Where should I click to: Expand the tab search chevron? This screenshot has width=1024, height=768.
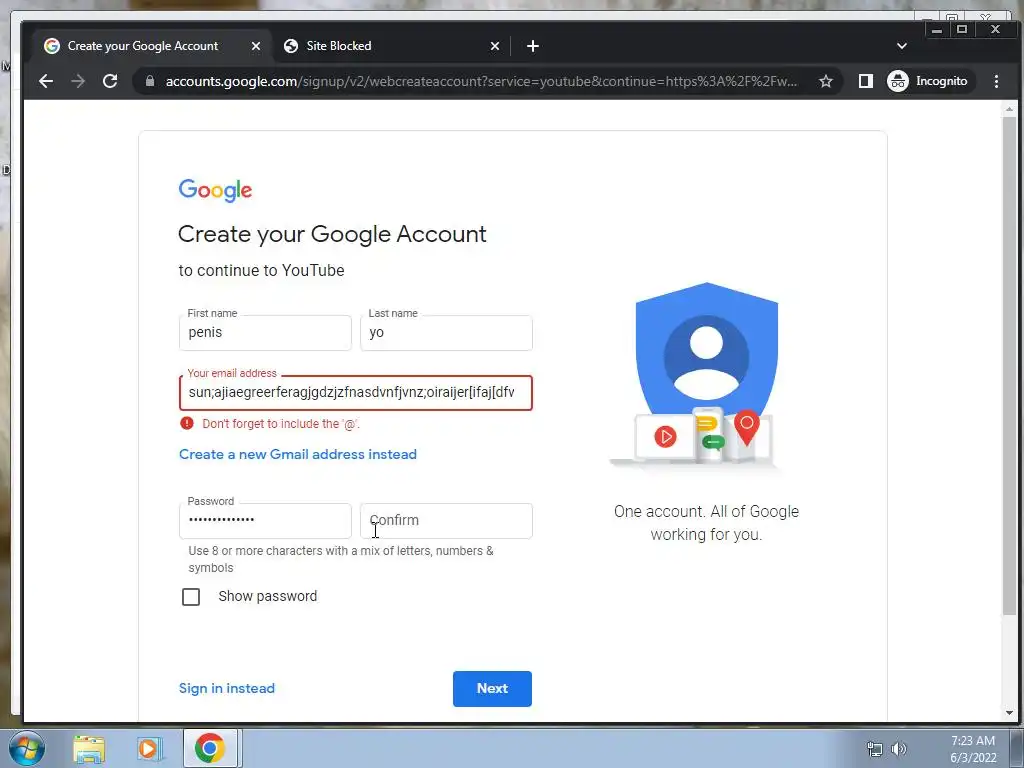[x=902, y=46]
